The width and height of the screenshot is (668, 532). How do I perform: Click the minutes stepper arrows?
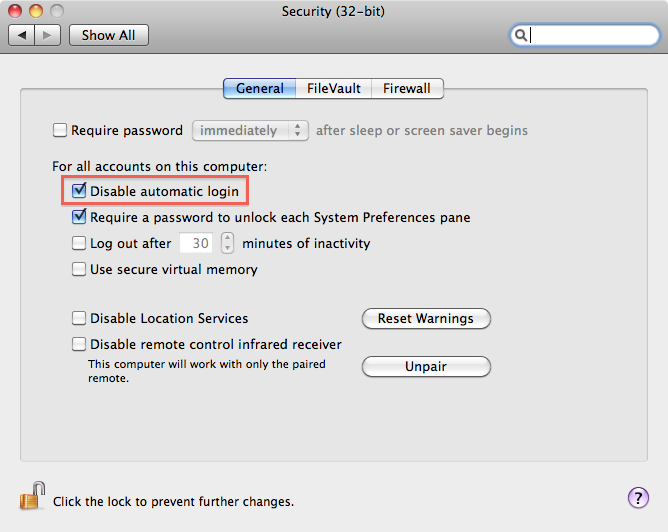click(227, 243)
